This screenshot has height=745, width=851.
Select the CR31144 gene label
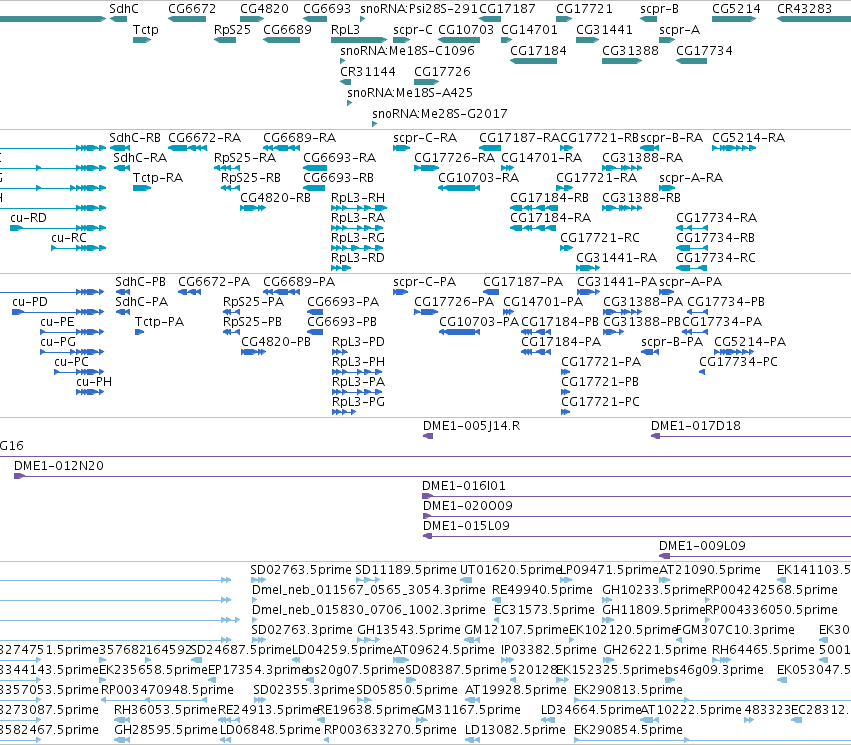click(x=368, y=72)
